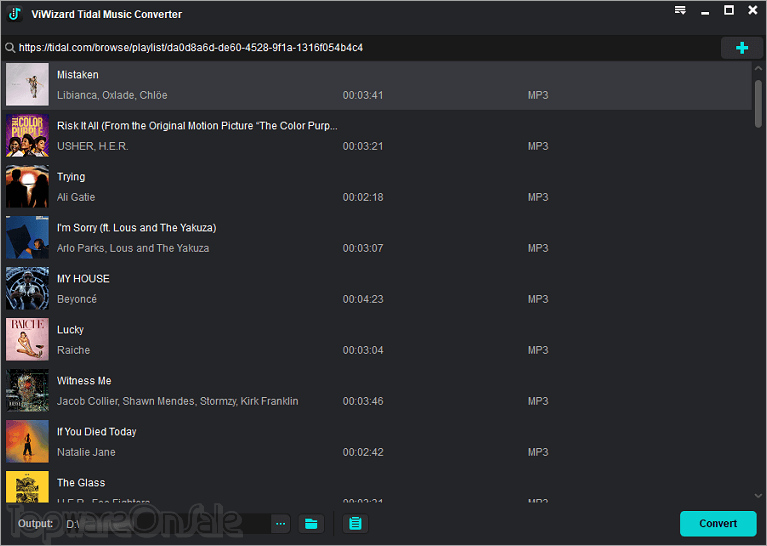Click artist text Arlo Parks, Lous and The Yakuza
This screenshot has width=767, height=546.
click(x=133, y=248)
